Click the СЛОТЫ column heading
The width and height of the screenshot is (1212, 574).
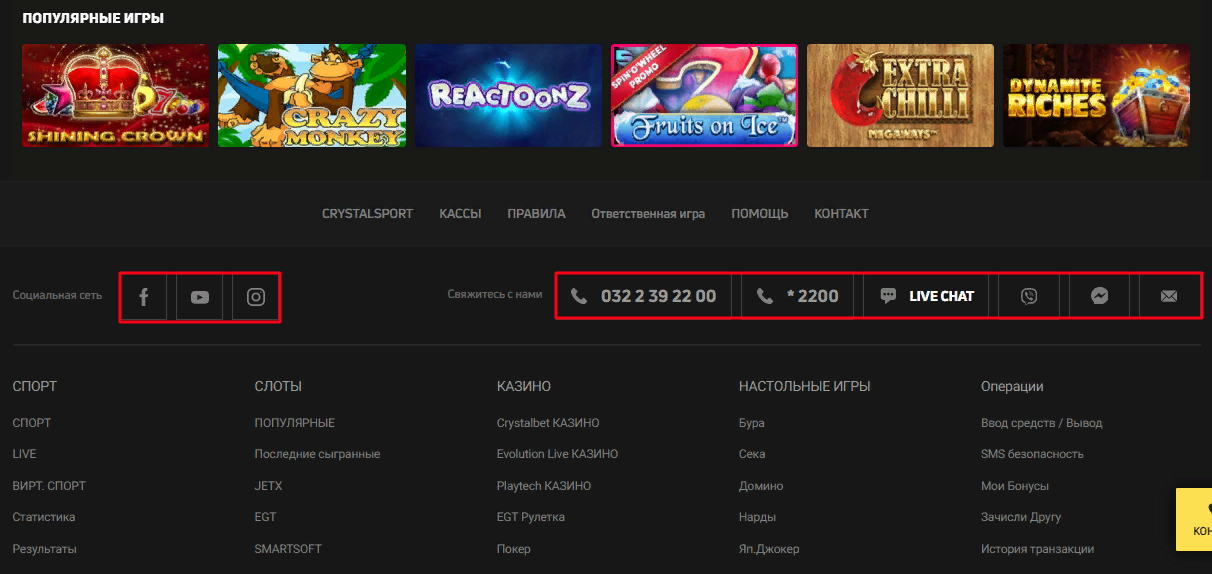click(x=278, y=386)
